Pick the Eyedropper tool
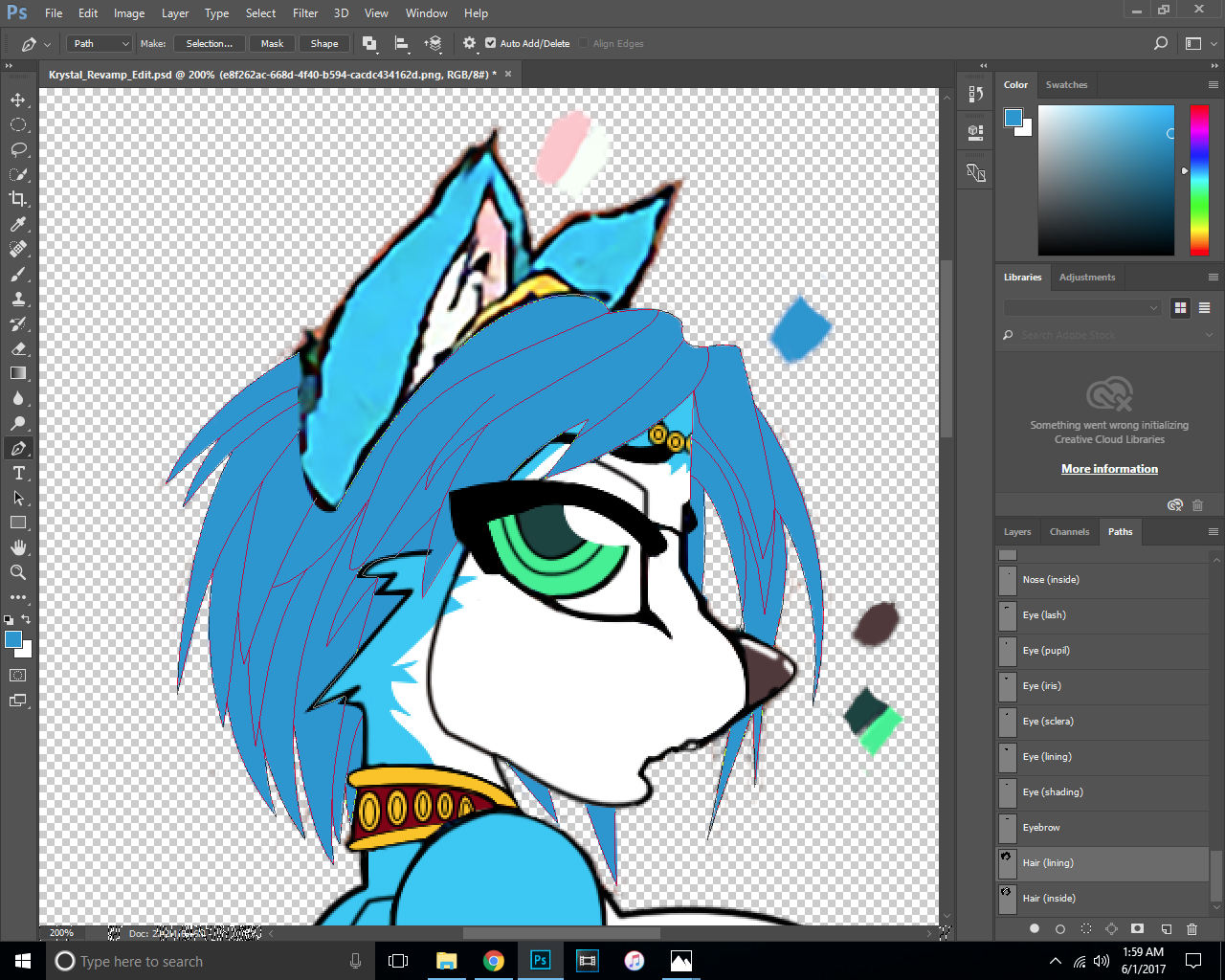Image resolution: width=1225 pixels, height=980 pixels. [18, 224]
